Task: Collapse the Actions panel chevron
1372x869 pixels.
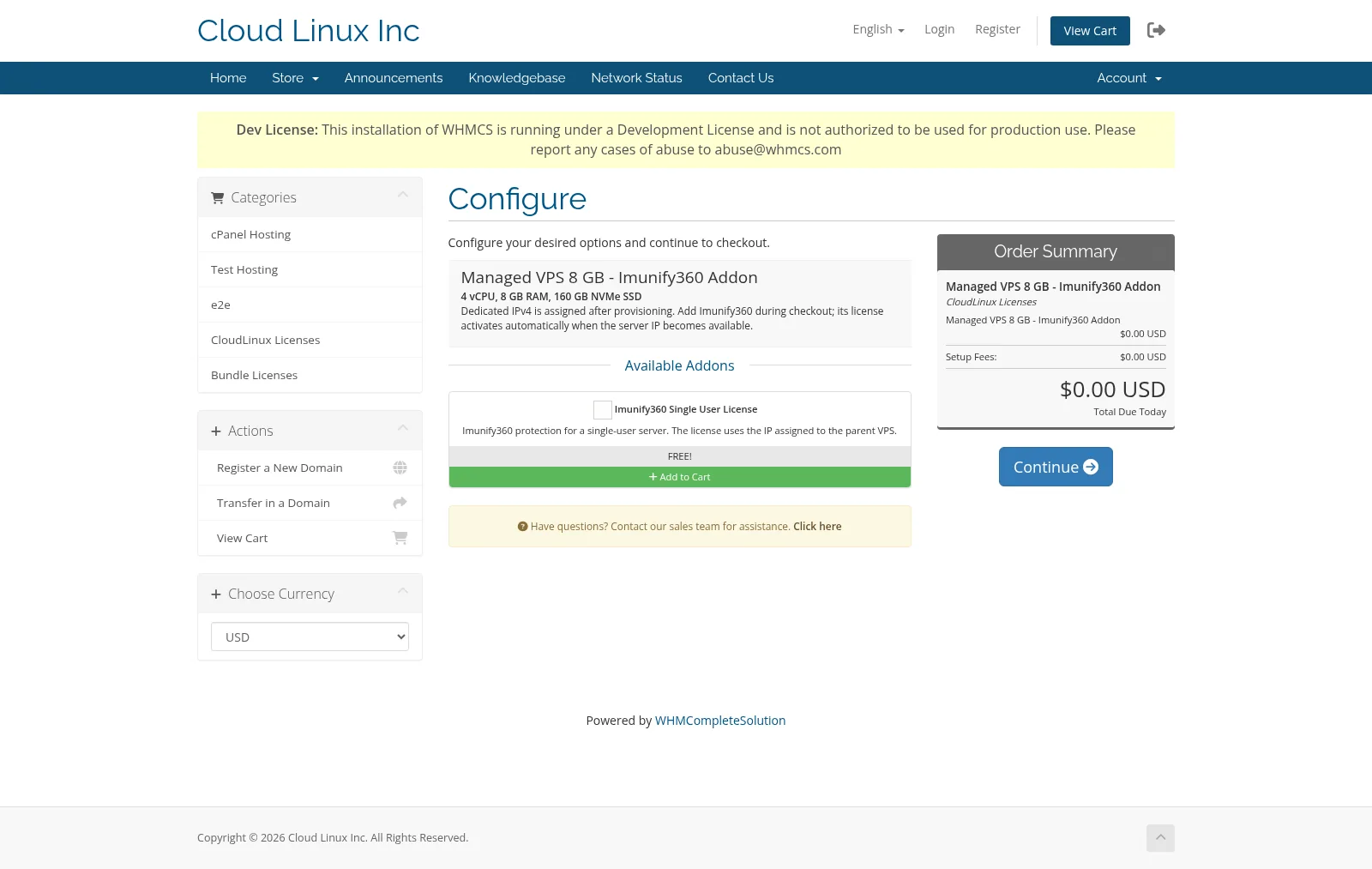Action: click(403, 428)
